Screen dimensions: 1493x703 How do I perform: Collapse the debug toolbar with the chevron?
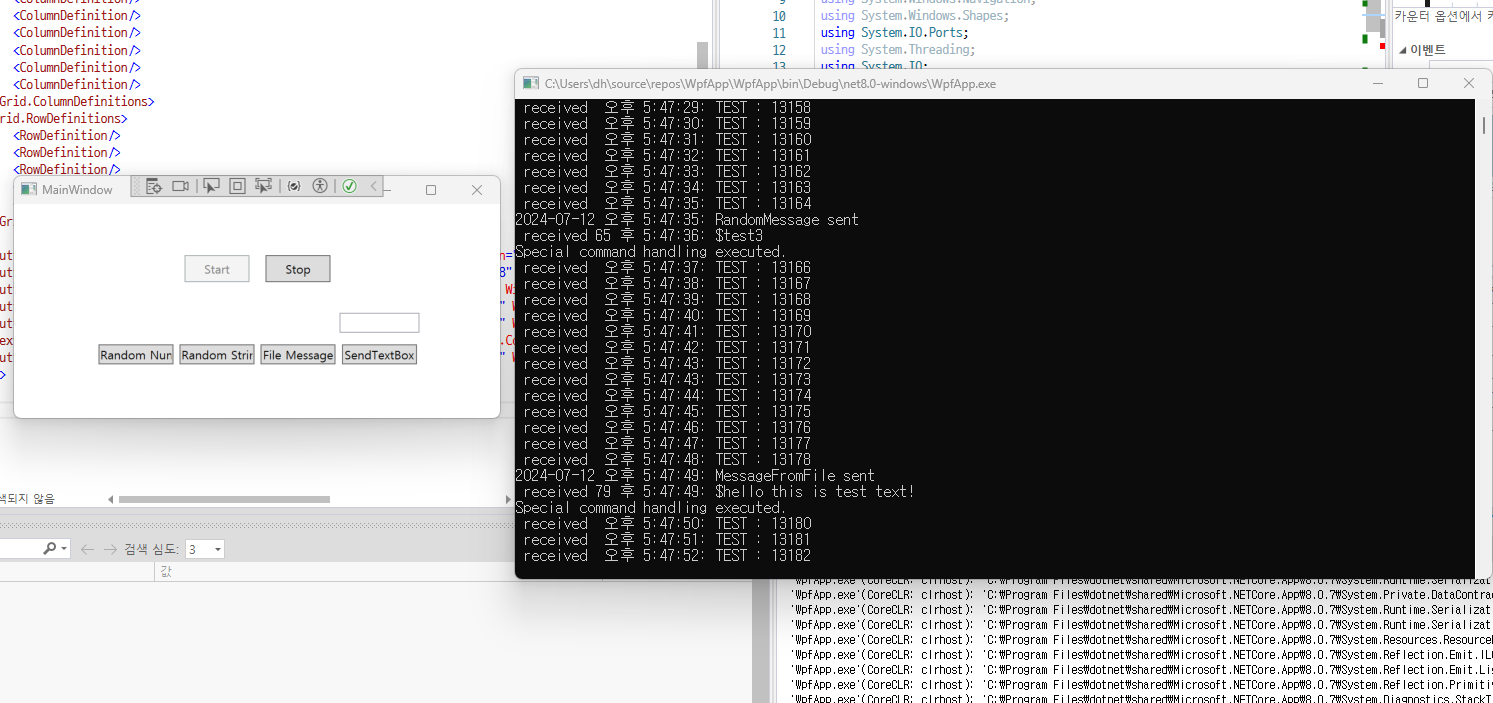(373, 186)
